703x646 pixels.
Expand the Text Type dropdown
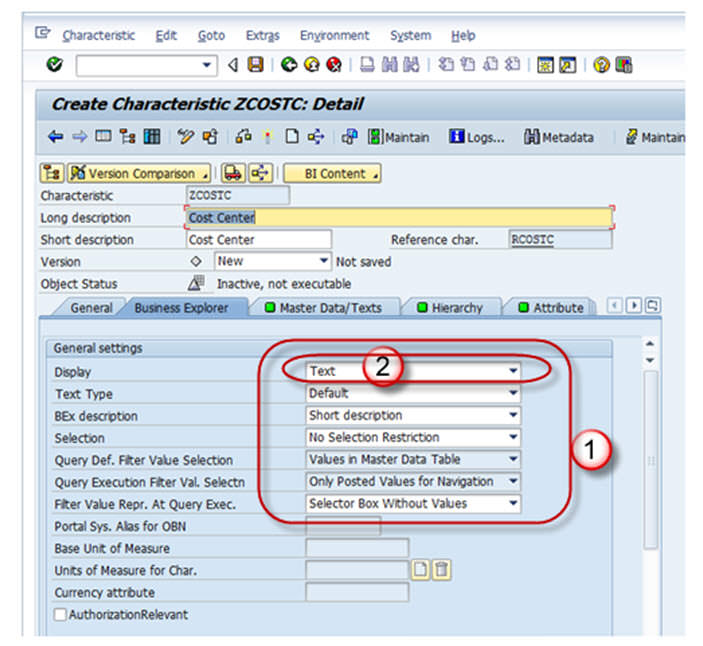point(513,393)
